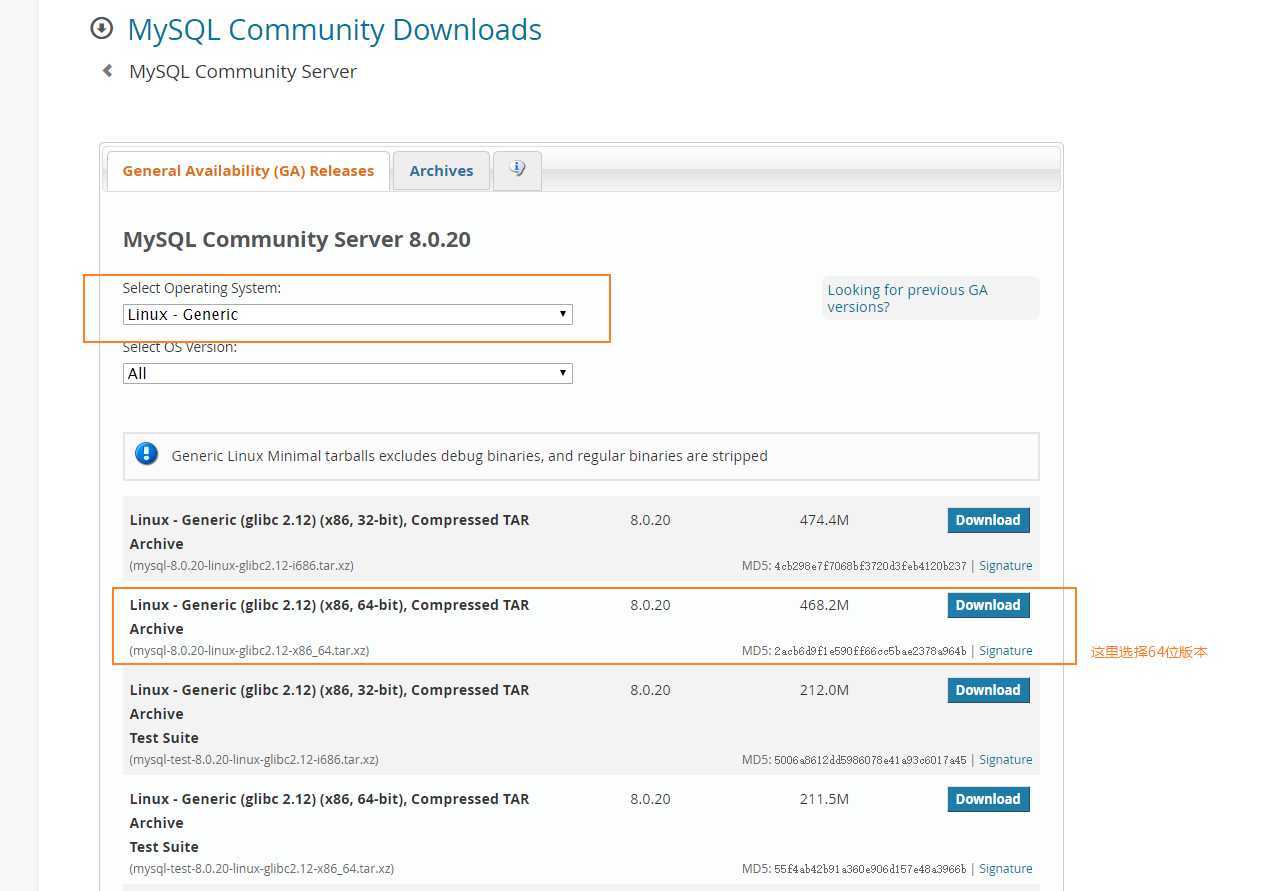Screen dimensions: 1273x891
Task: Click the "Select Operating System:" label
Action: (202, 288)
